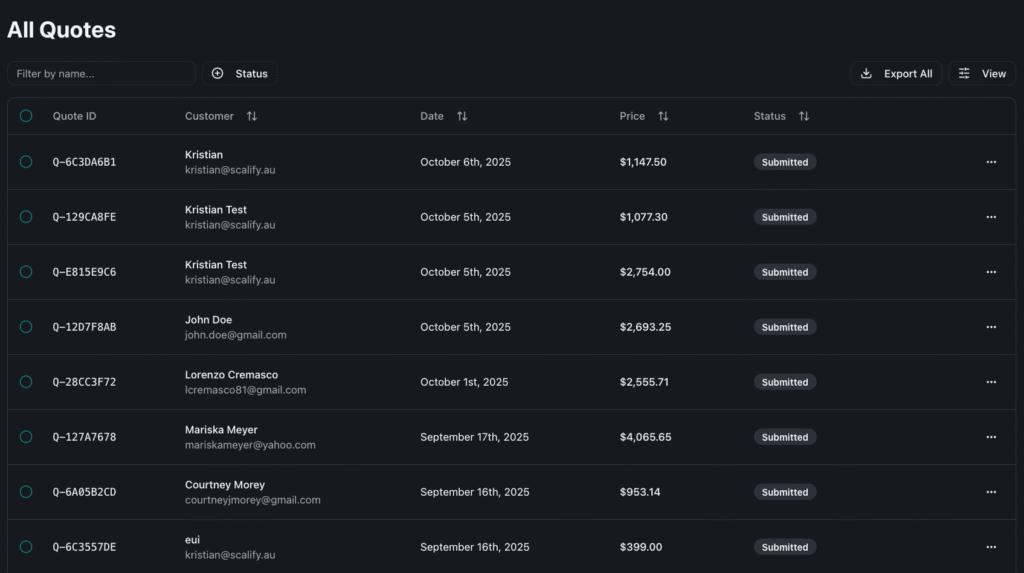Click the Filter by name input field
The image size is (1024, 573).
(102, 74)
